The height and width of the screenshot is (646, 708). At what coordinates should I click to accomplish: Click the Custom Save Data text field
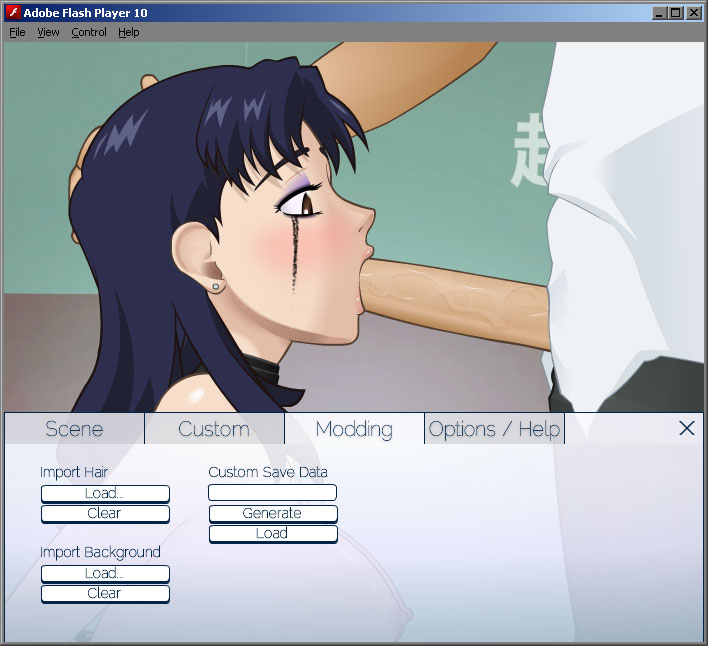coord(272,492)
